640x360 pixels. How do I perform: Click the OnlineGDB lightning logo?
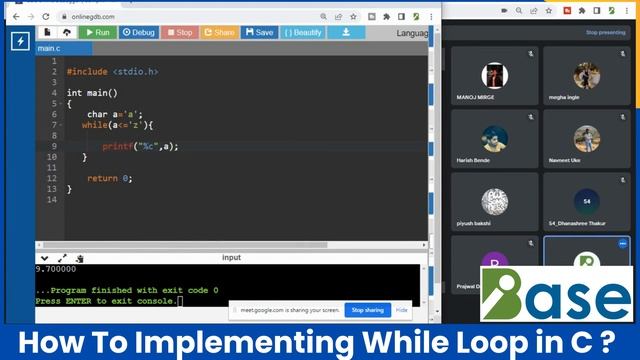[20, 41]
